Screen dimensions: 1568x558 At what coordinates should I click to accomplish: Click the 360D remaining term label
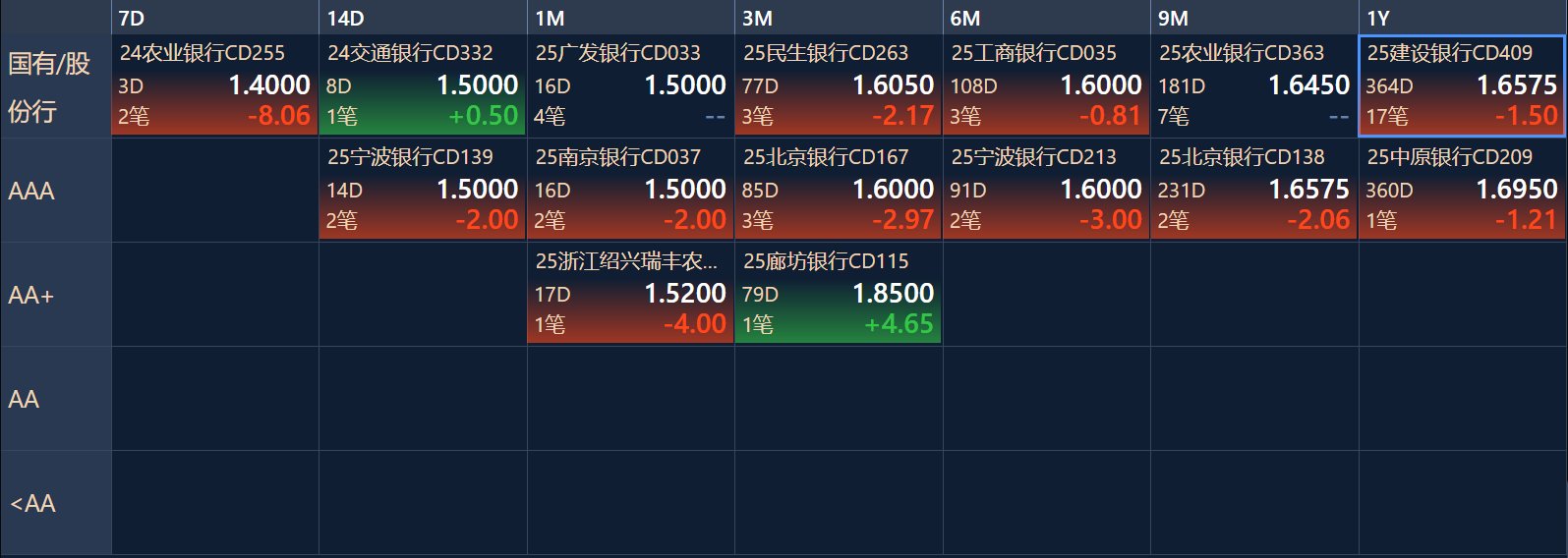coord(1389,191)
